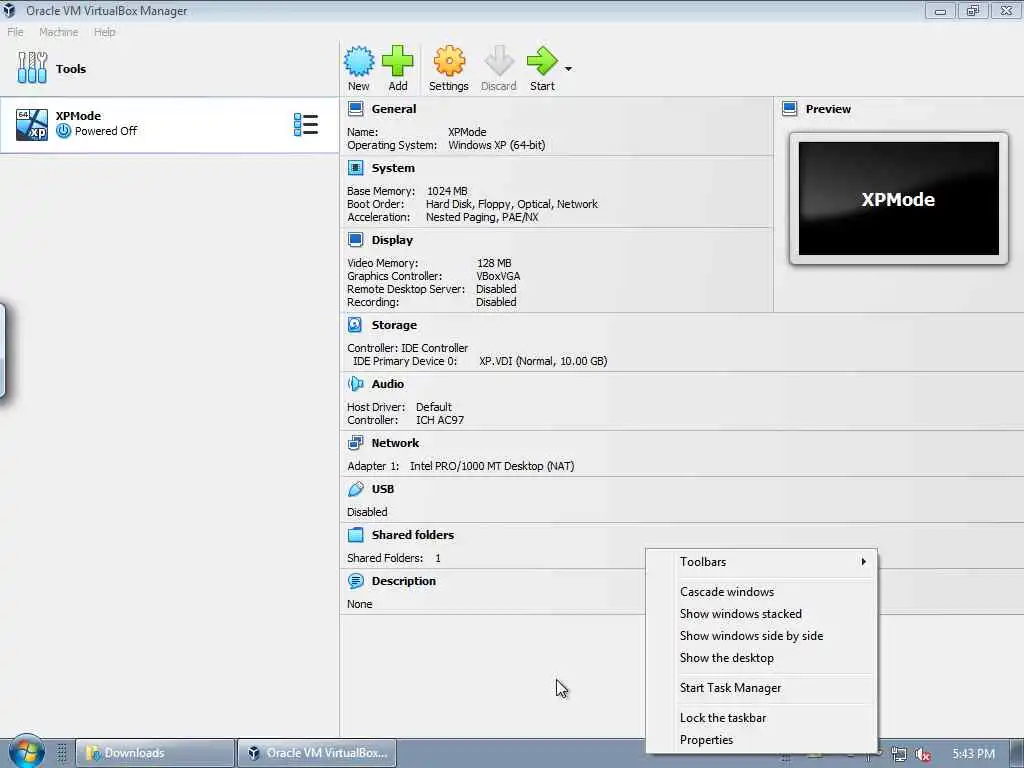Viewport: 1024px width, 768px height.
Task: Open the Display settings header link
Action: 392,240
